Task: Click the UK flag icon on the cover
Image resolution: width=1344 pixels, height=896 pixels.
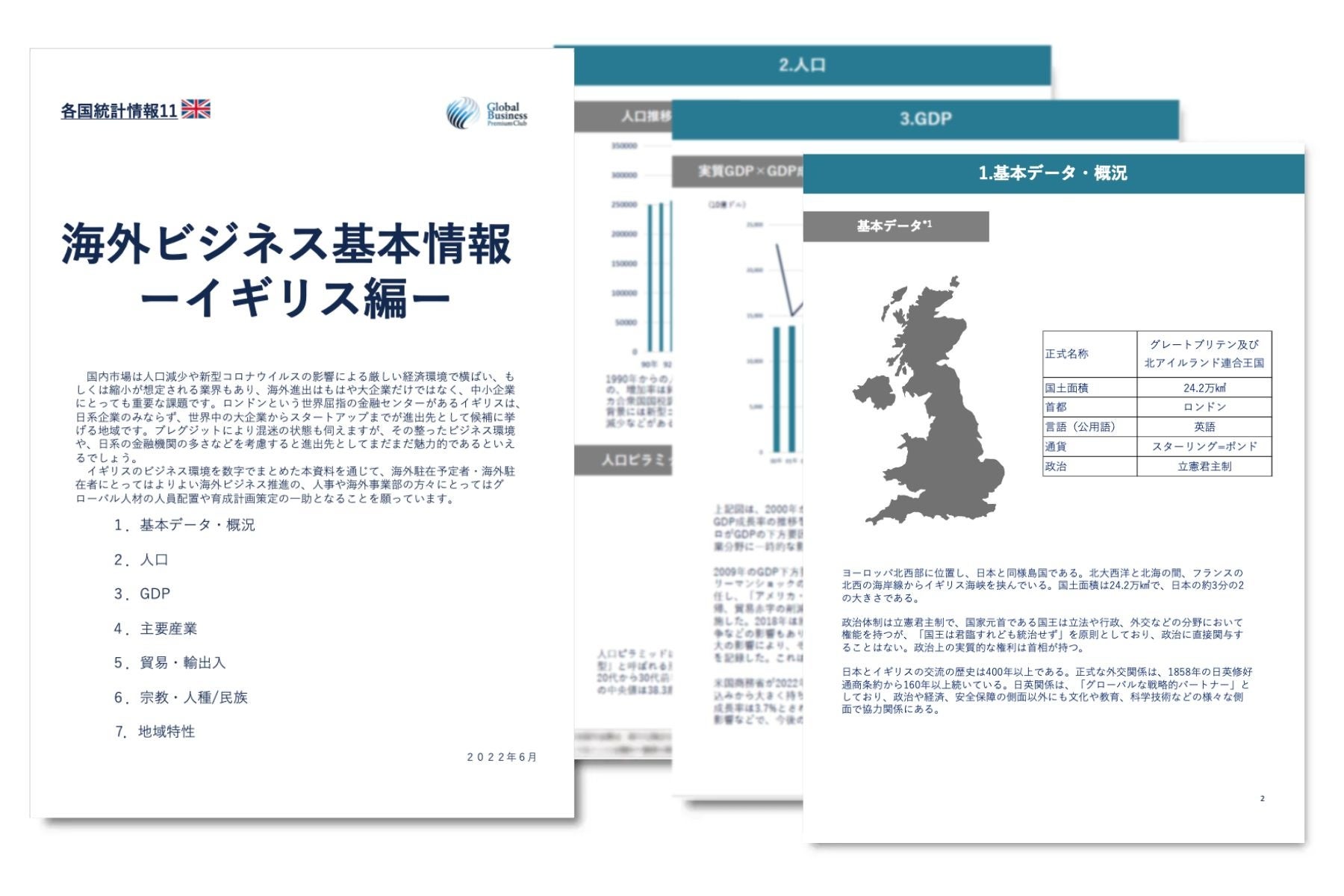Action: pos(196,109)
